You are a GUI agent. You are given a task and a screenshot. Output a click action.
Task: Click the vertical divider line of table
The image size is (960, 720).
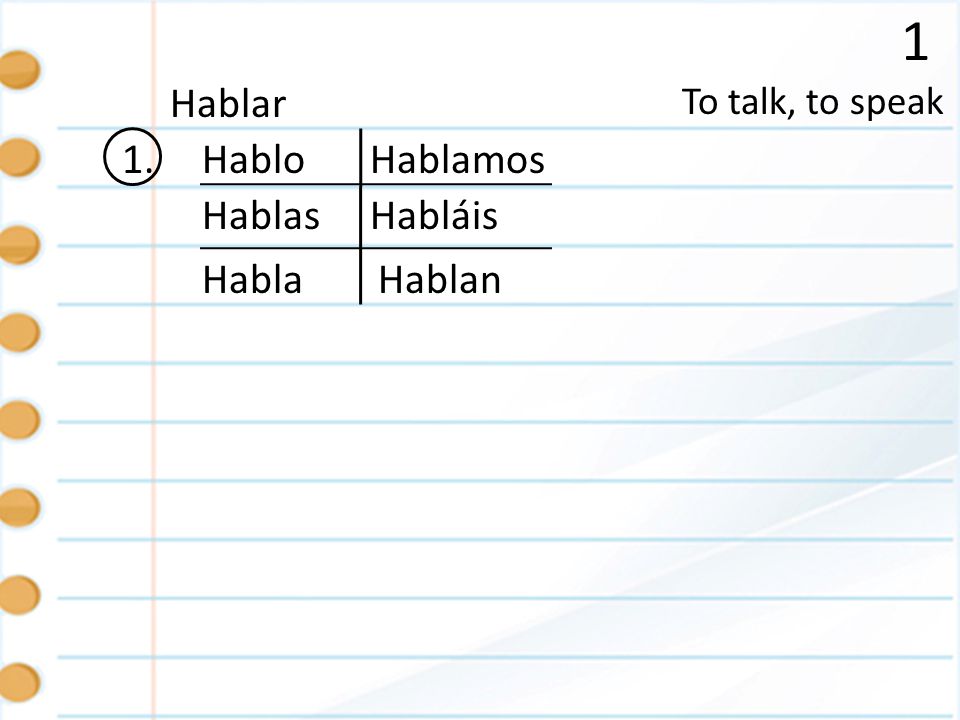click(x=361, y=216)
